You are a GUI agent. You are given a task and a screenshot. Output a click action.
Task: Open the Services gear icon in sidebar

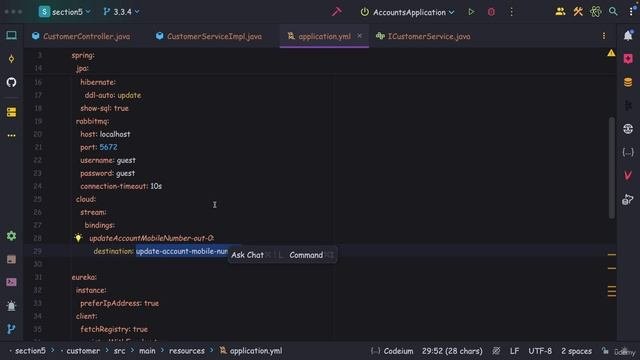(11, 236)
